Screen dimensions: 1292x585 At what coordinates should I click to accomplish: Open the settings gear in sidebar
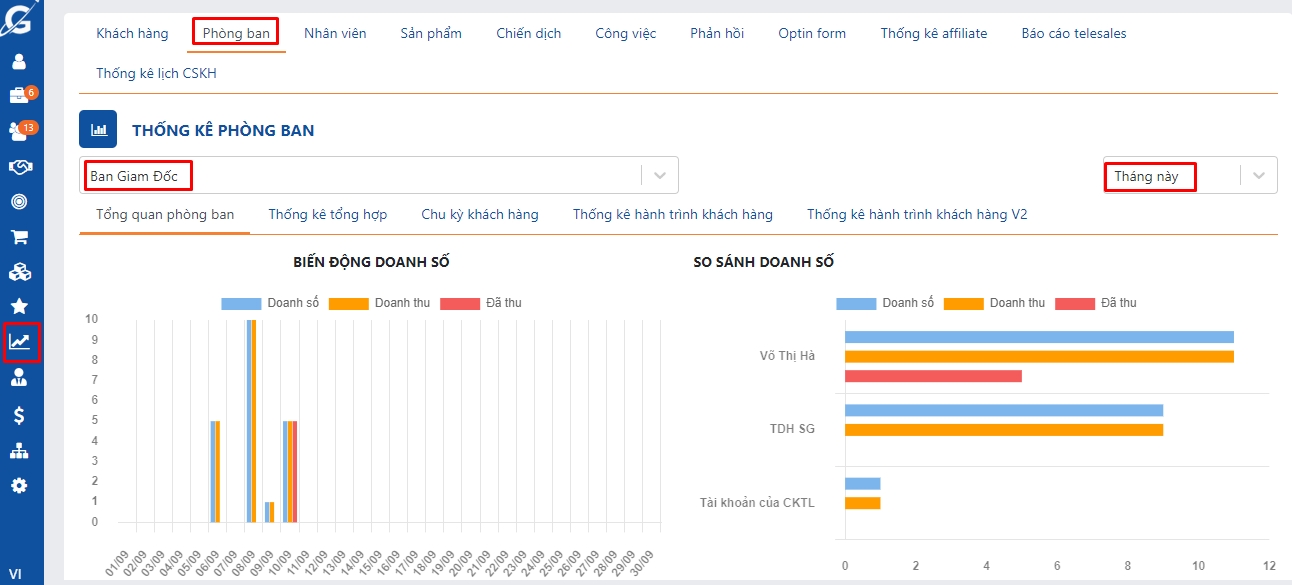(x=19, y=486)
